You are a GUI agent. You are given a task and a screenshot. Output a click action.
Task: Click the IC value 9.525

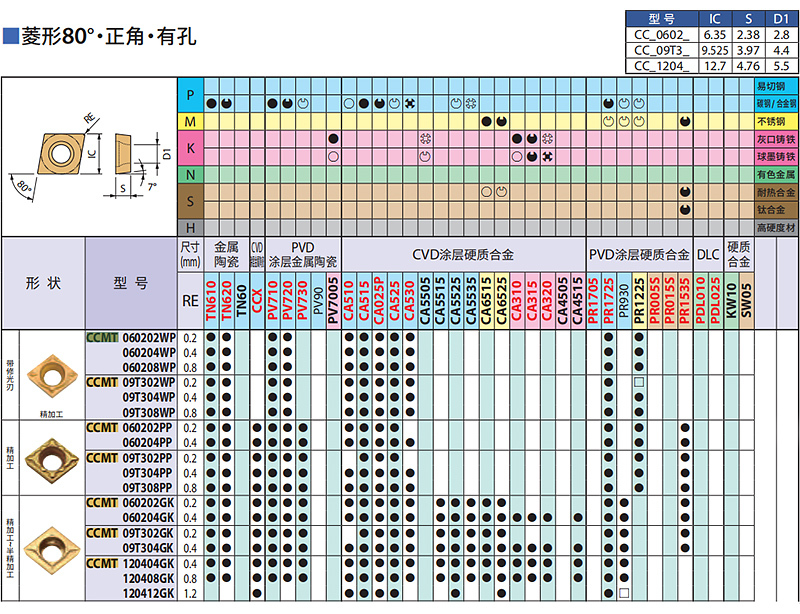(x=715, y=51)
